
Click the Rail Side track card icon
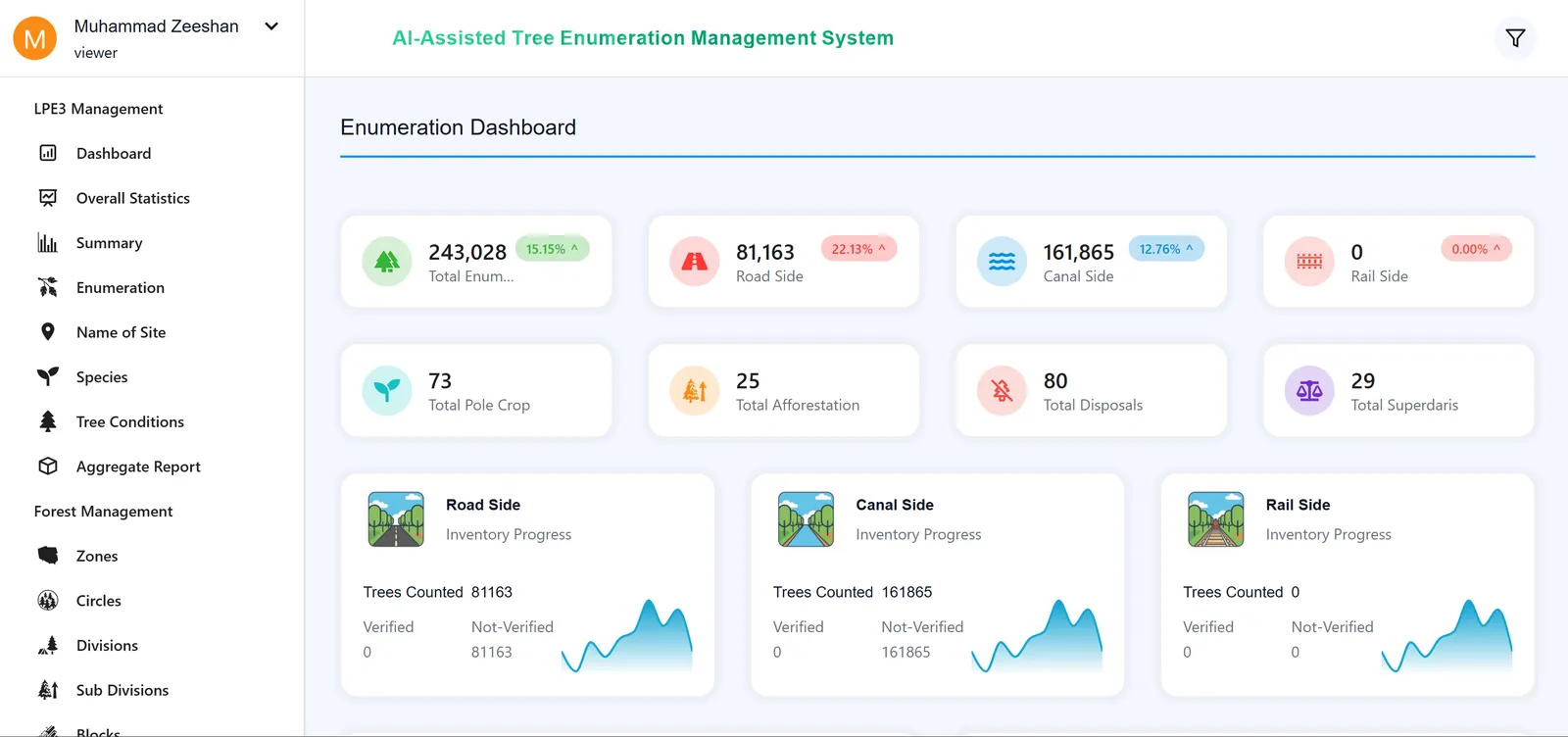tap(1309, 262)
